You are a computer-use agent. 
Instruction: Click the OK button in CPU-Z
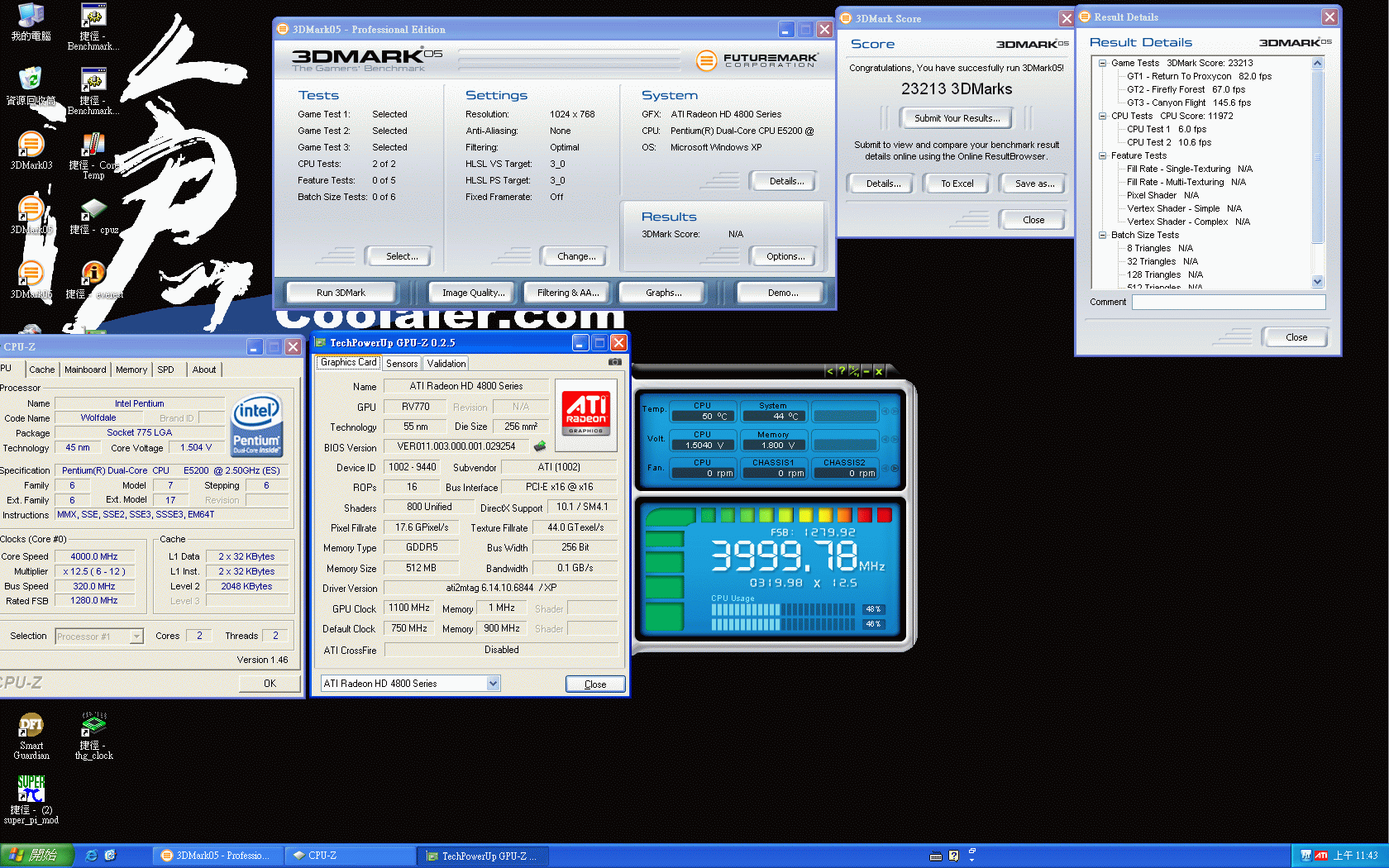(x=270, y=684)
